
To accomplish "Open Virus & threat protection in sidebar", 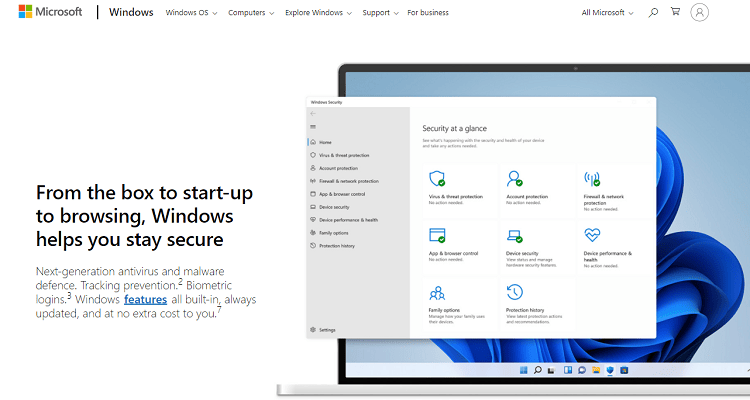I will point(340,155).
